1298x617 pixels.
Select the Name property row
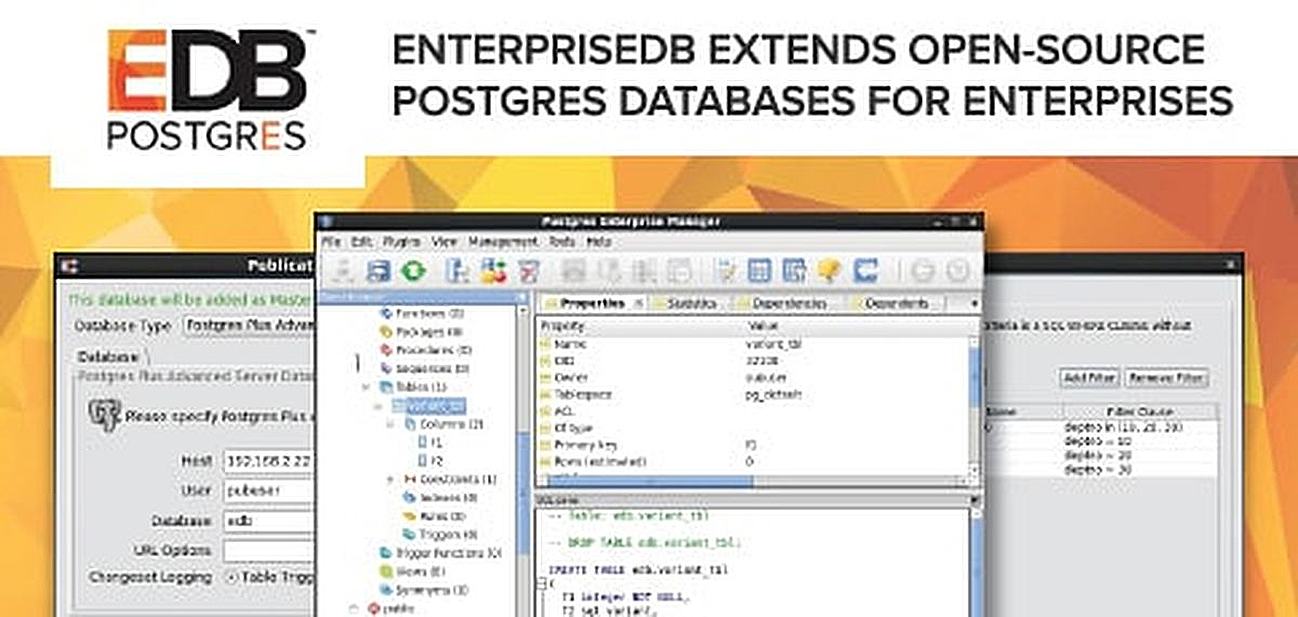752,344
